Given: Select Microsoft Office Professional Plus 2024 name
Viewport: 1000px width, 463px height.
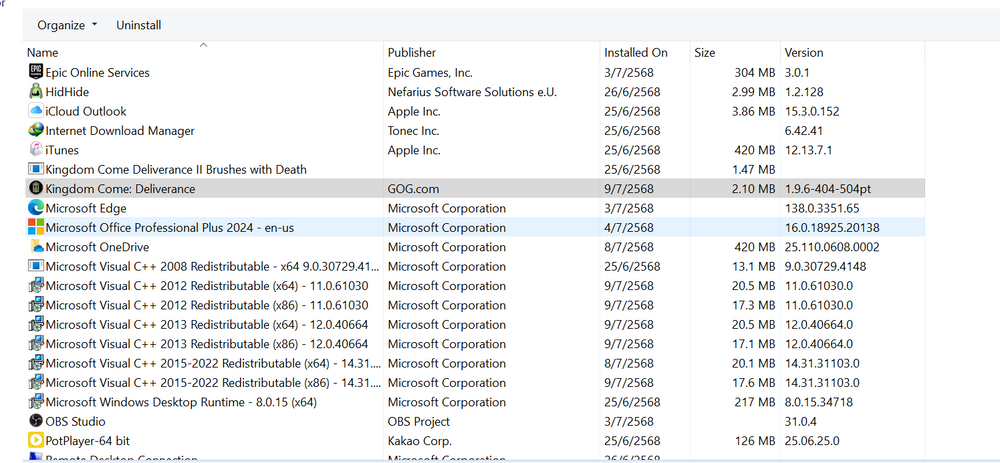Looking at the screenshot, I should (x=170, y=228).
